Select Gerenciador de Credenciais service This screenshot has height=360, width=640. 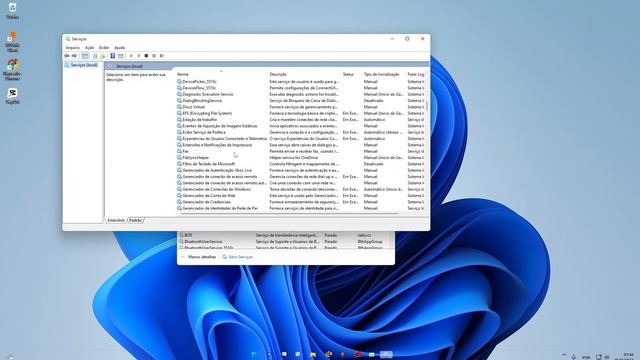300,202
